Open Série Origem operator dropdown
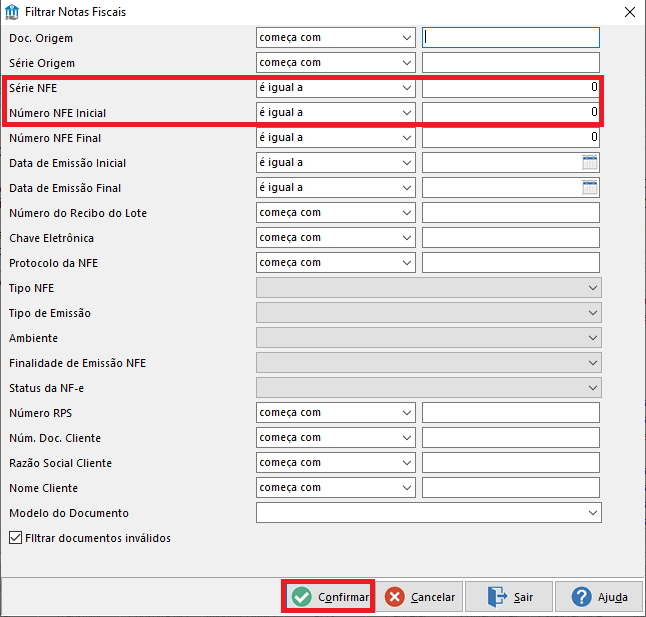The image size is (646, 617). click(335, 63)
